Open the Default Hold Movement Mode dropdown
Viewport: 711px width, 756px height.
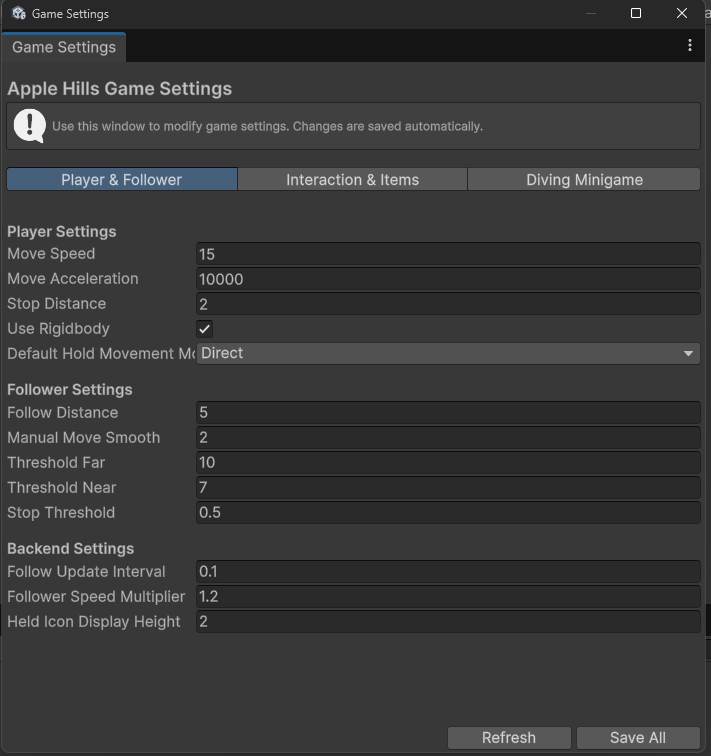(x=448, y=353)
